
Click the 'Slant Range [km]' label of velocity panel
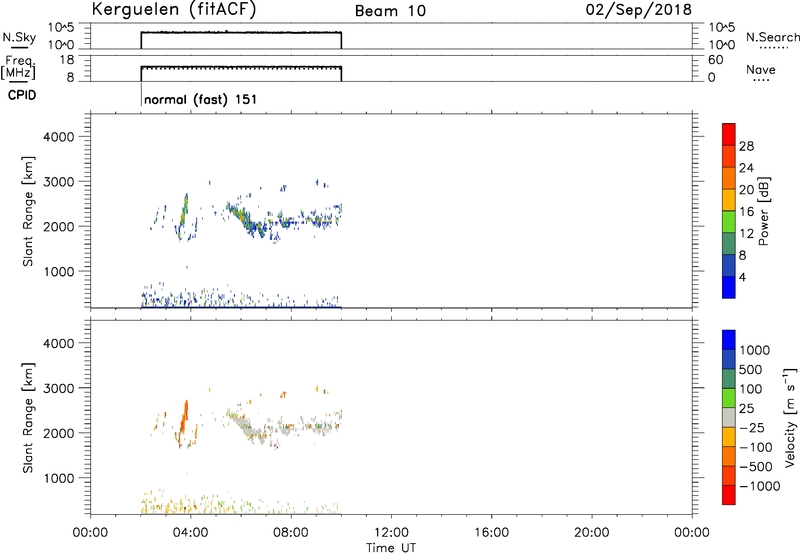click(28, 418)
